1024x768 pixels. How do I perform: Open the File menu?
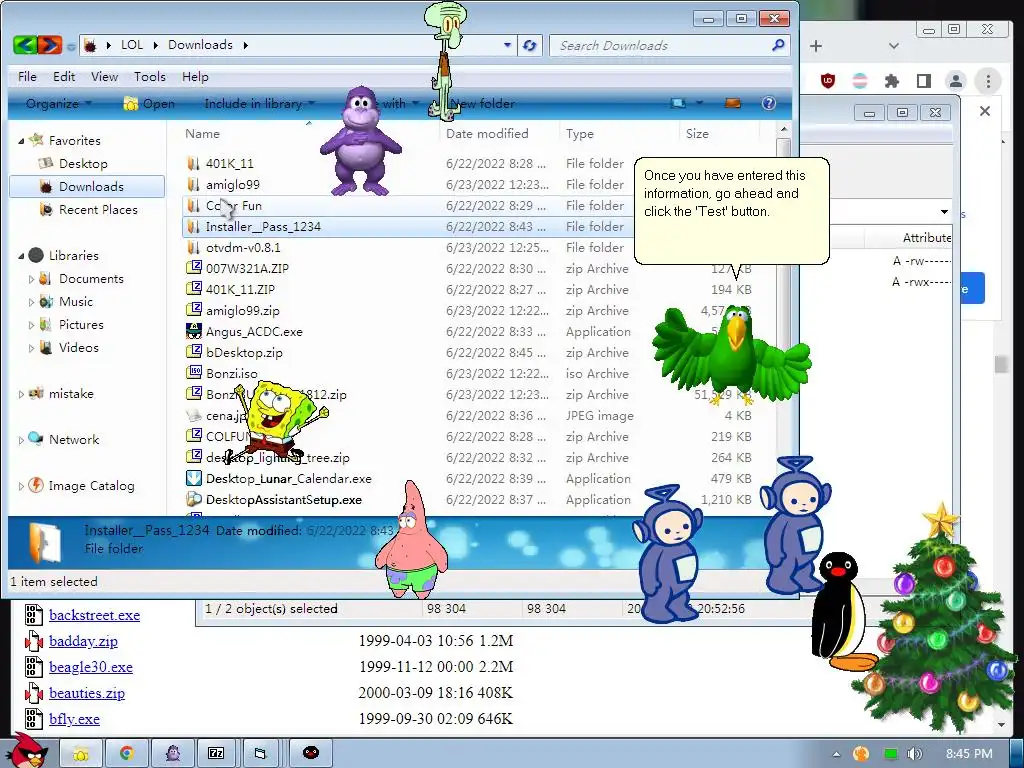27,76
